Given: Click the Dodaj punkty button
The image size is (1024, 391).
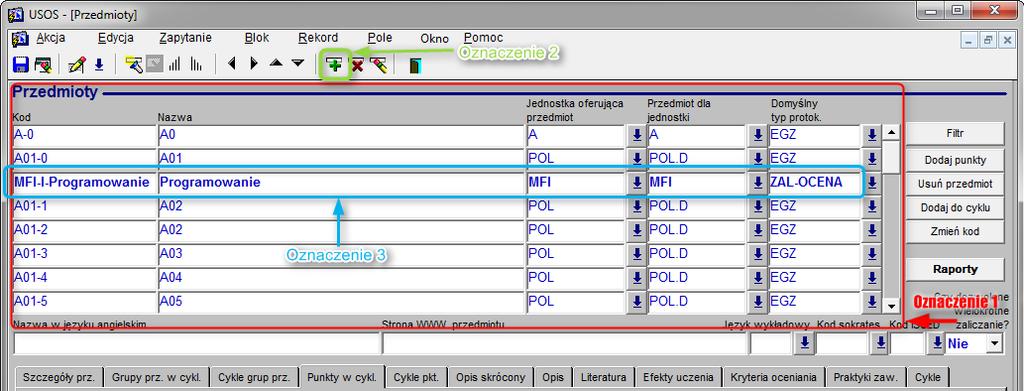Looking at the screenshot, I should pos(955,160).
